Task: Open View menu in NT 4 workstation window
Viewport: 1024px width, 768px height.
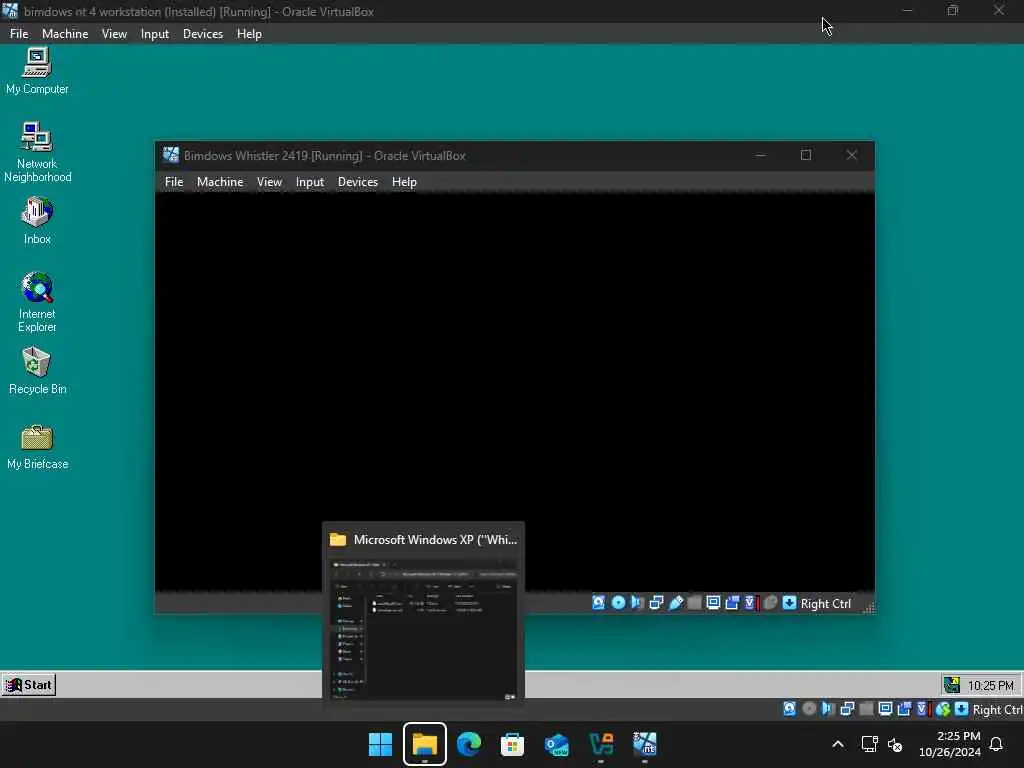Action: pos(114,34)
